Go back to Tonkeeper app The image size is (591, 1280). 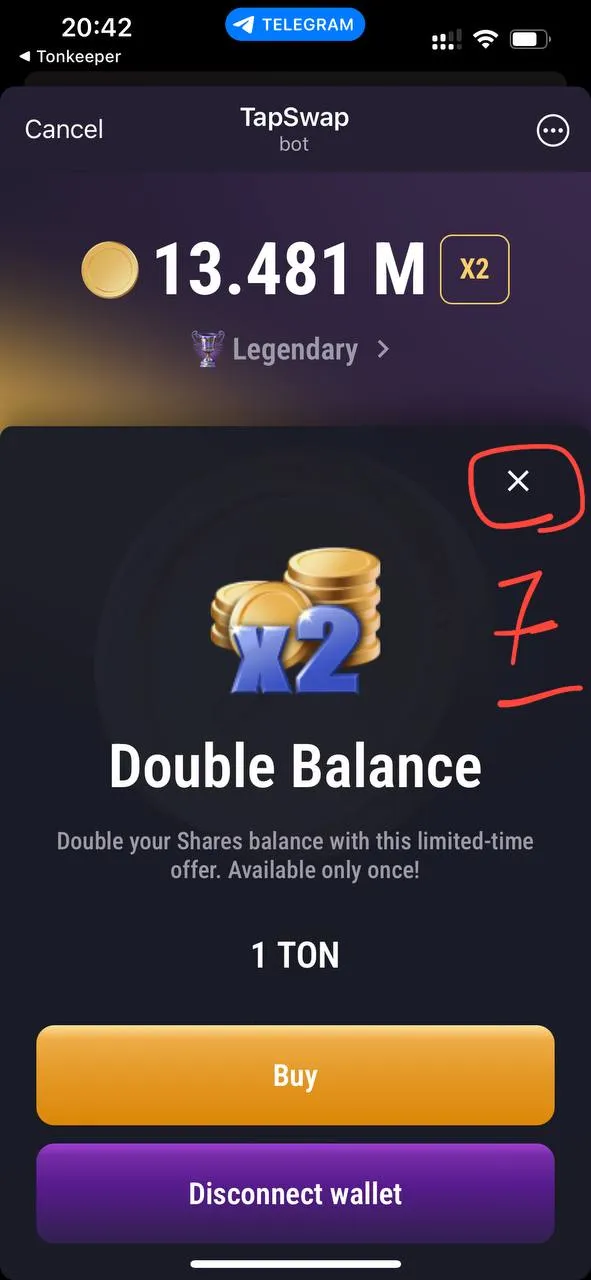coord(70,57)
